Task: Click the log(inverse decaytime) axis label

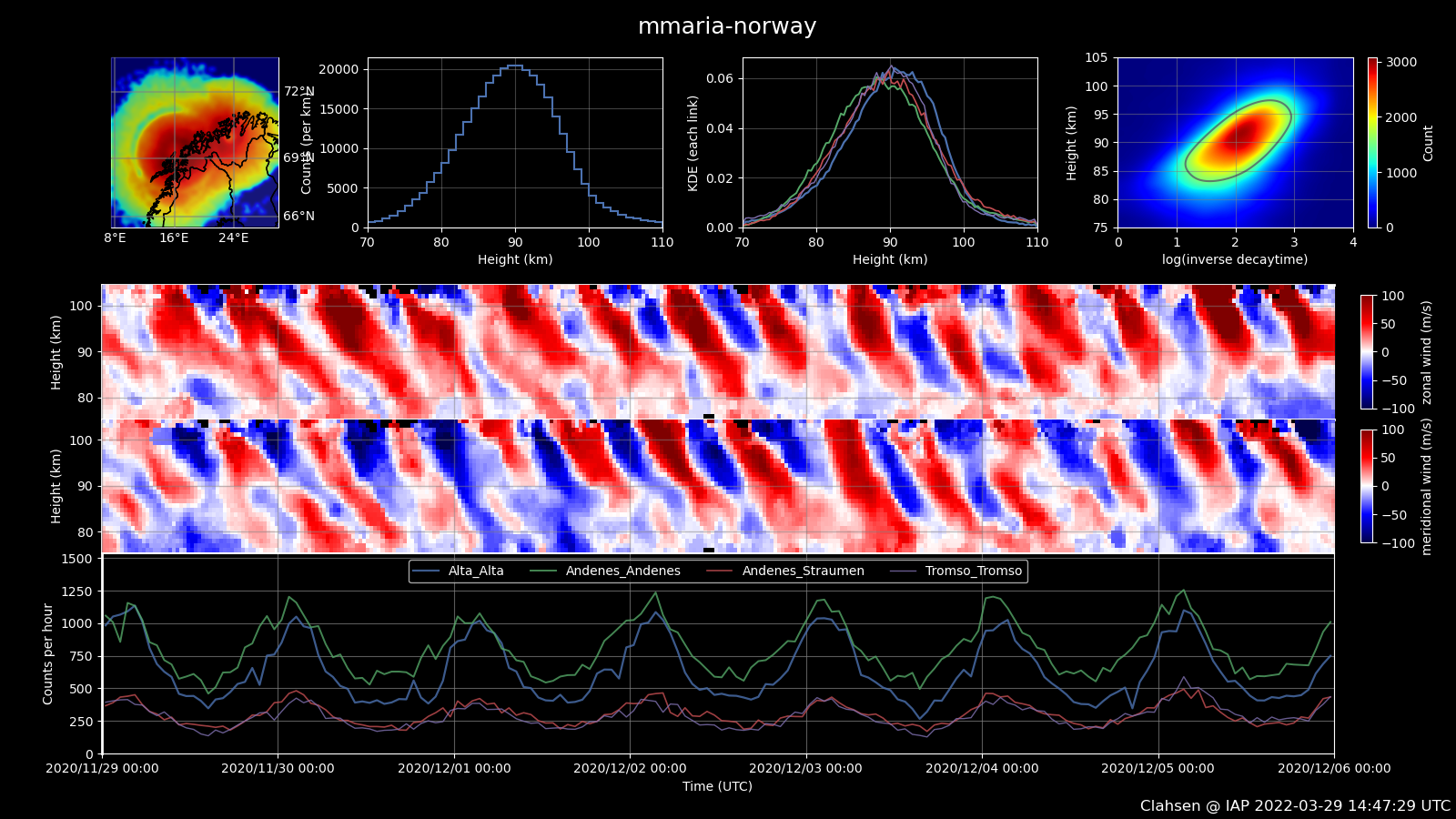Action: [x=1235, y=259]
